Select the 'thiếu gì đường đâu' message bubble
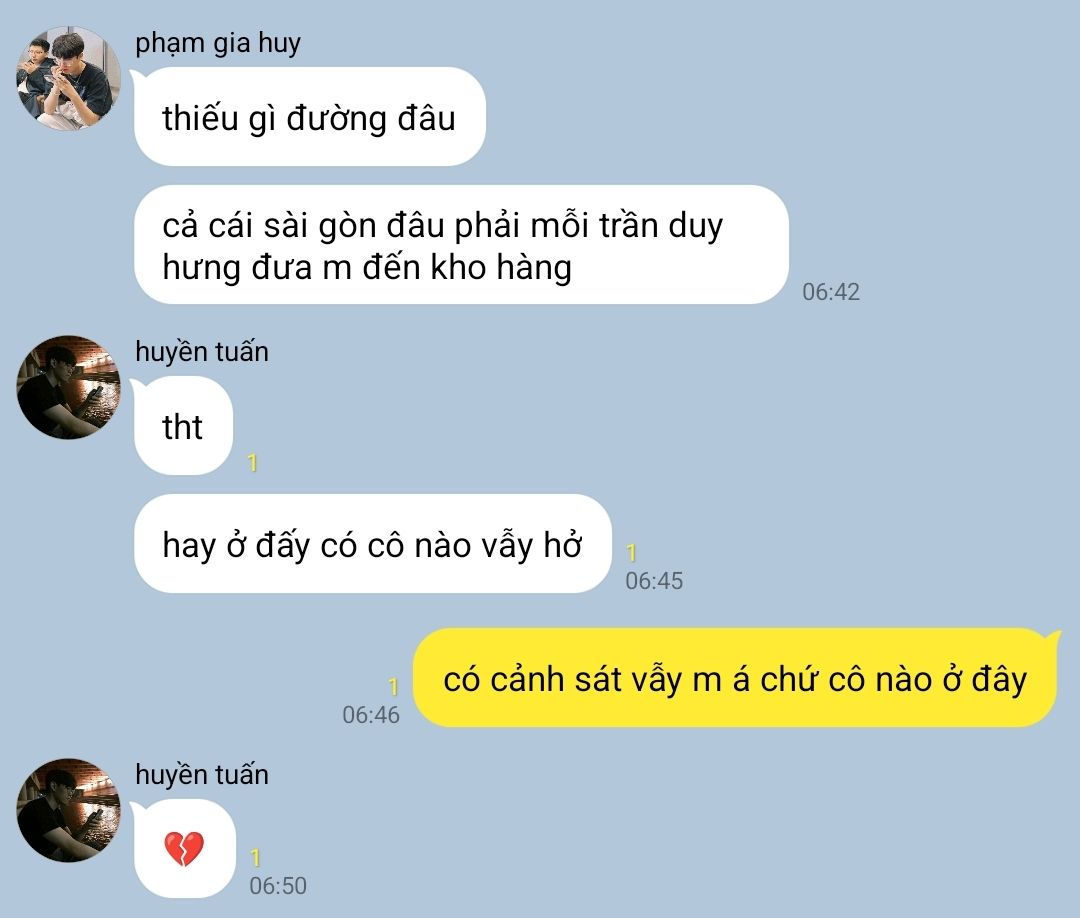Image resolution: width=1080 pixels, height=918 pixels. pyautogui.click(x=309, y=116)
